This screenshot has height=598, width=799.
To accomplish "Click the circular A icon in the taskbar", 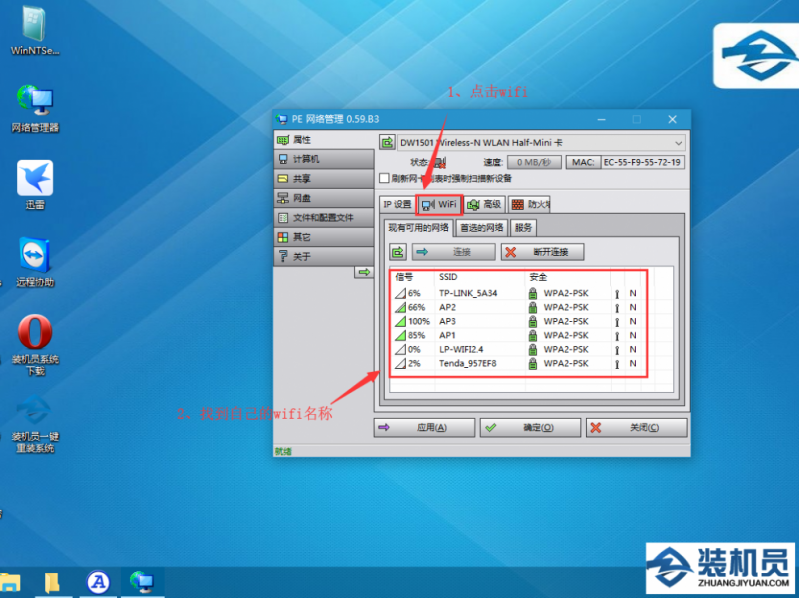I will 97,581.
